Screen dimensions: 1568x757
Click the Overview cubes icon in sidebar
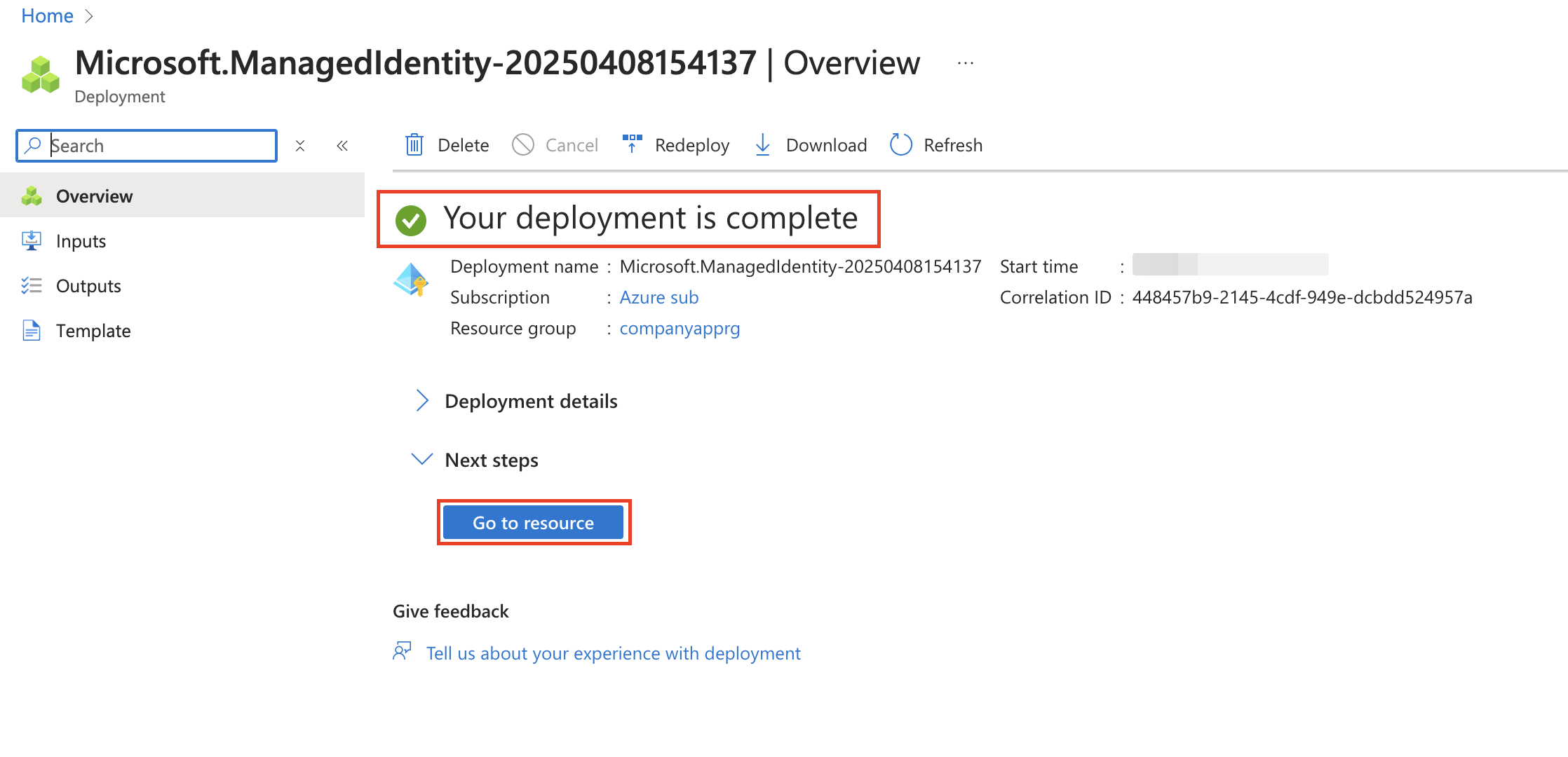32,196
